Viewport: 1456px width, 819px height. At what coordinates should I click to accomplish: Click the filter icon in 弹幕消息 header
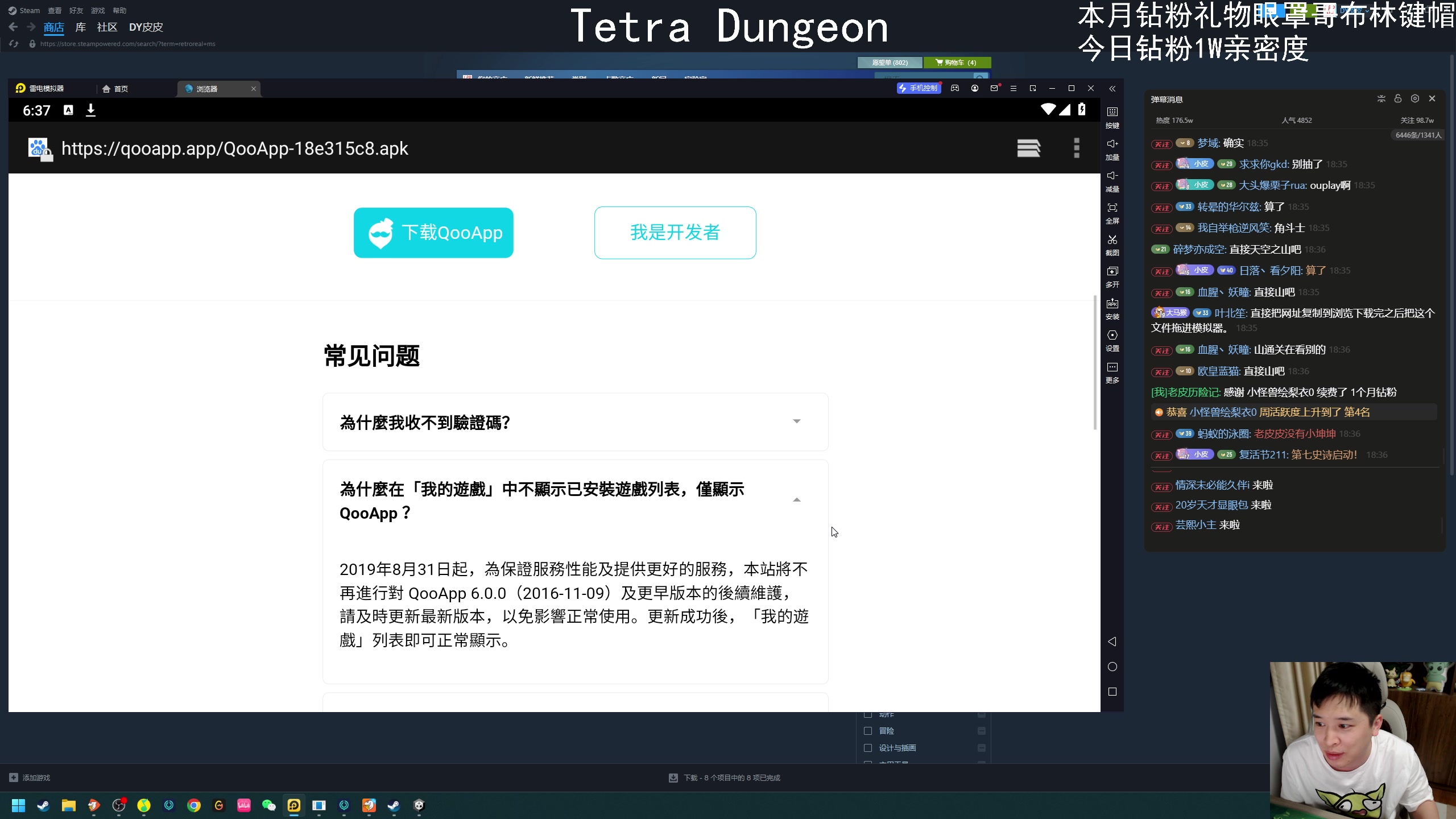(1381, 99)
